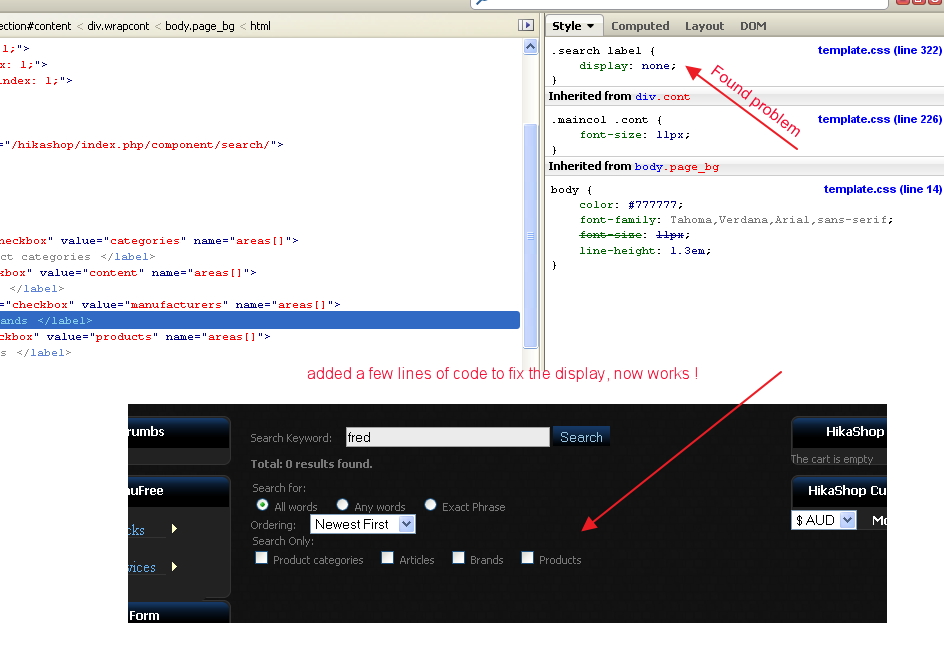The image size is (944, 647).
Task: Select the Any words radio button
Action: tap(343, 506)
